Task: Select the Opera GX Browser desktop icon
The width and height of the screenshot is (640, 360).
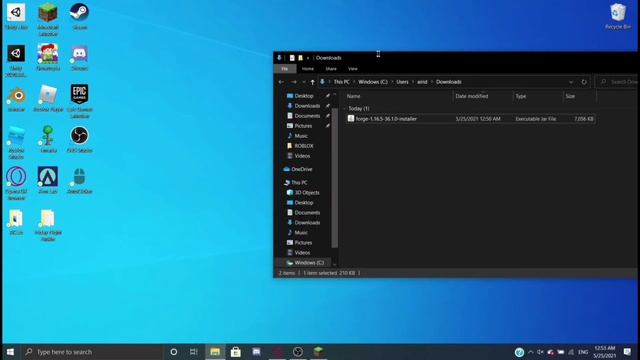Action: (x=16, y=184)
